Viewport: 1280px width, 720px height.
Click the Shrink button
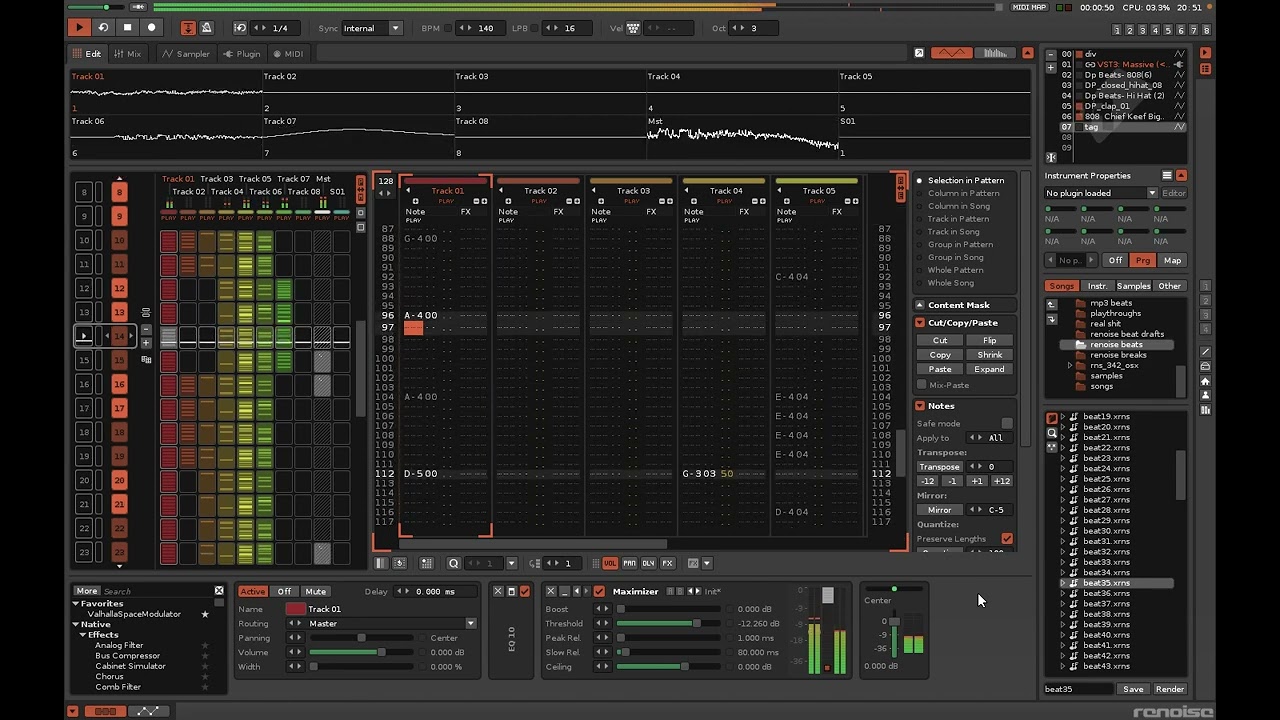(989, 355)
